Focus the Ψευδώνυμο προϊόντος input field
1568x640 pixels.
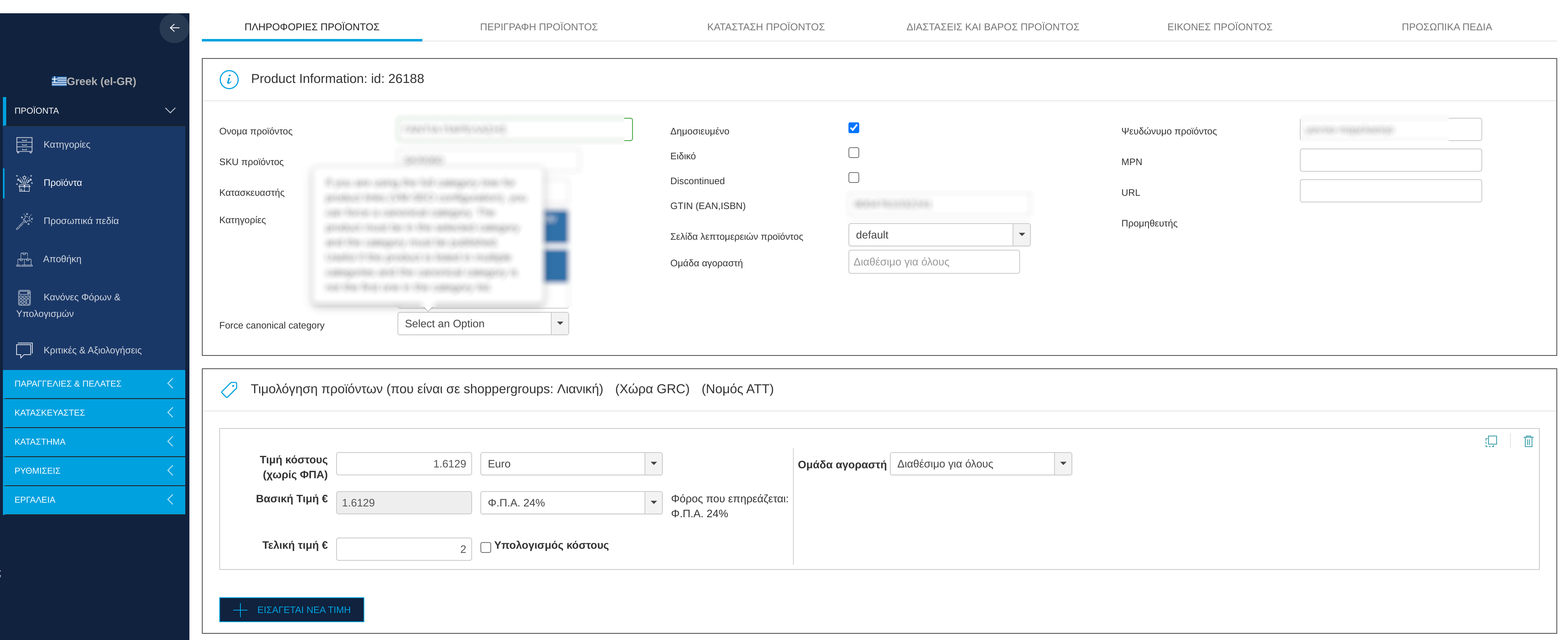1390,130
